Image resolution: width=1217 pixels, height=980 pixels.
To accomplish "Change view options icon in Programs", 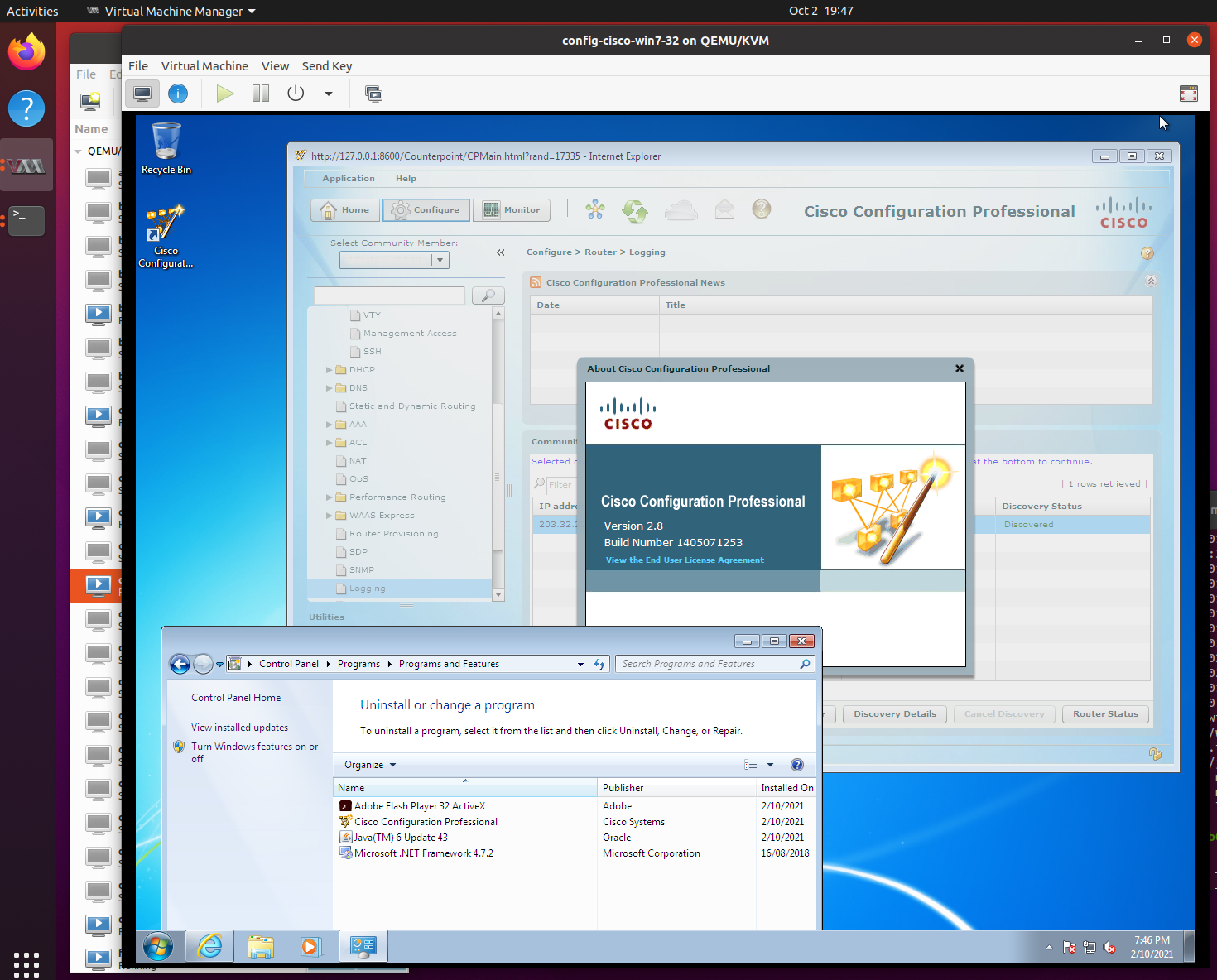I will click(x=751, y=765).
